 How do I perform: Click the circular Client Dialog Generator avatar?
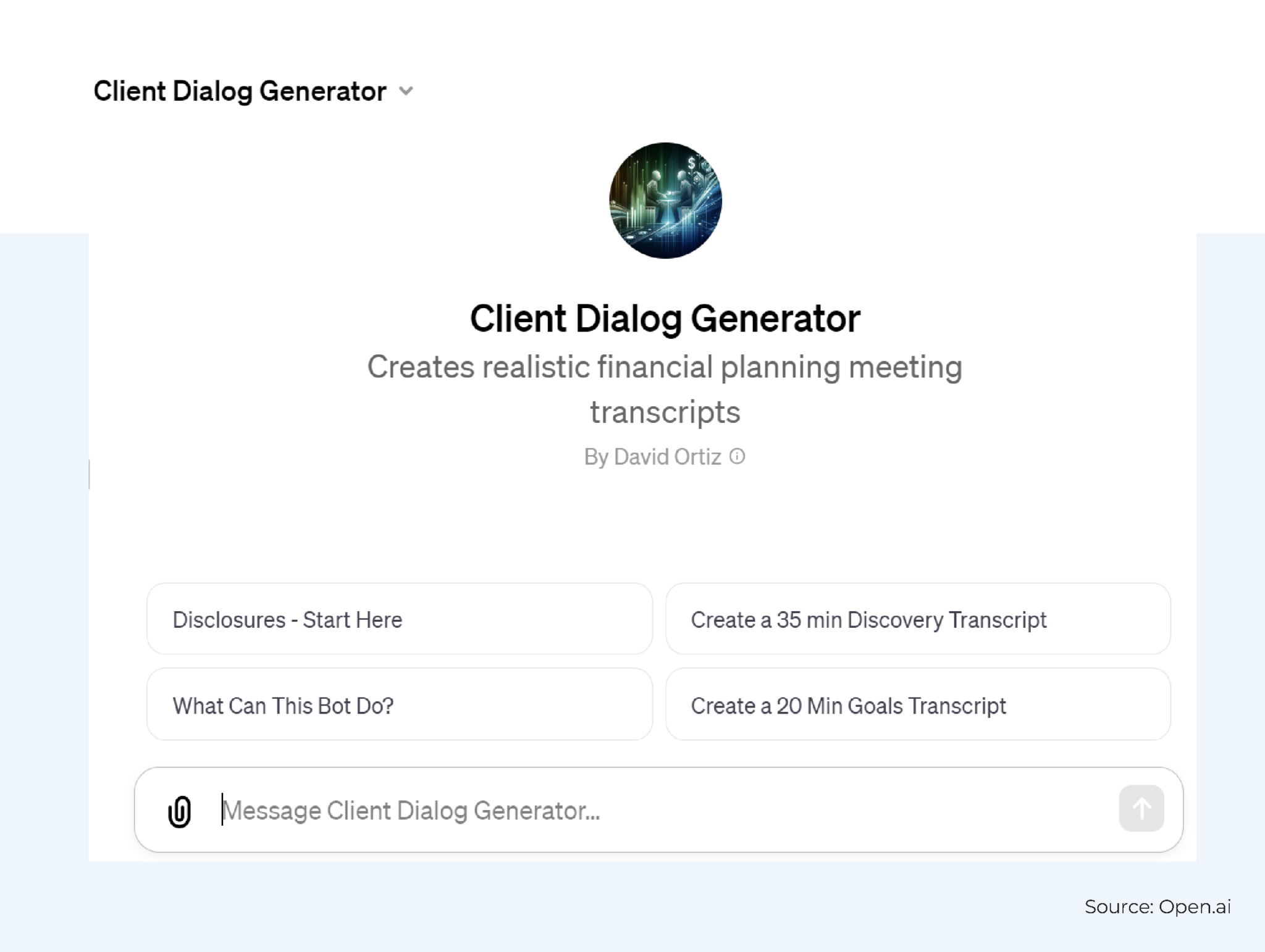(665, 199)
